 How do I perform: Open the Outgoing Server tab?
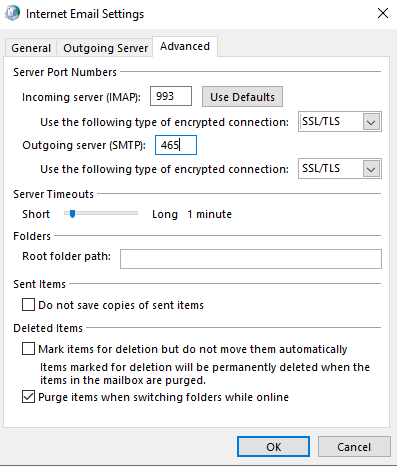pyautogui.click(x=105, y=48)
